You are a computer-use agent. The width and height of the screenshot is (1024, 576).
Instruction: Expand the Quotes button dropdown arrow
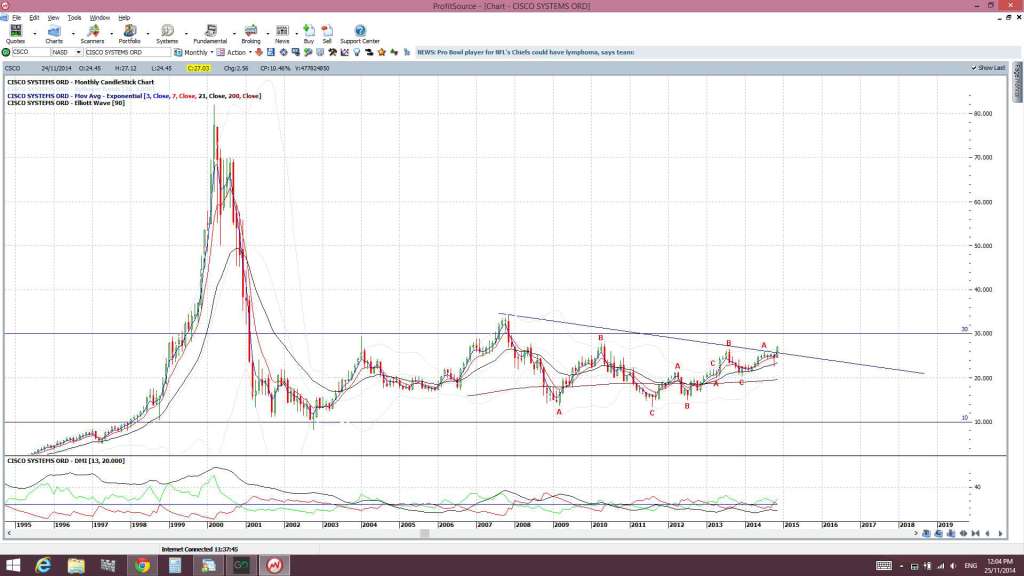(35, 33)
